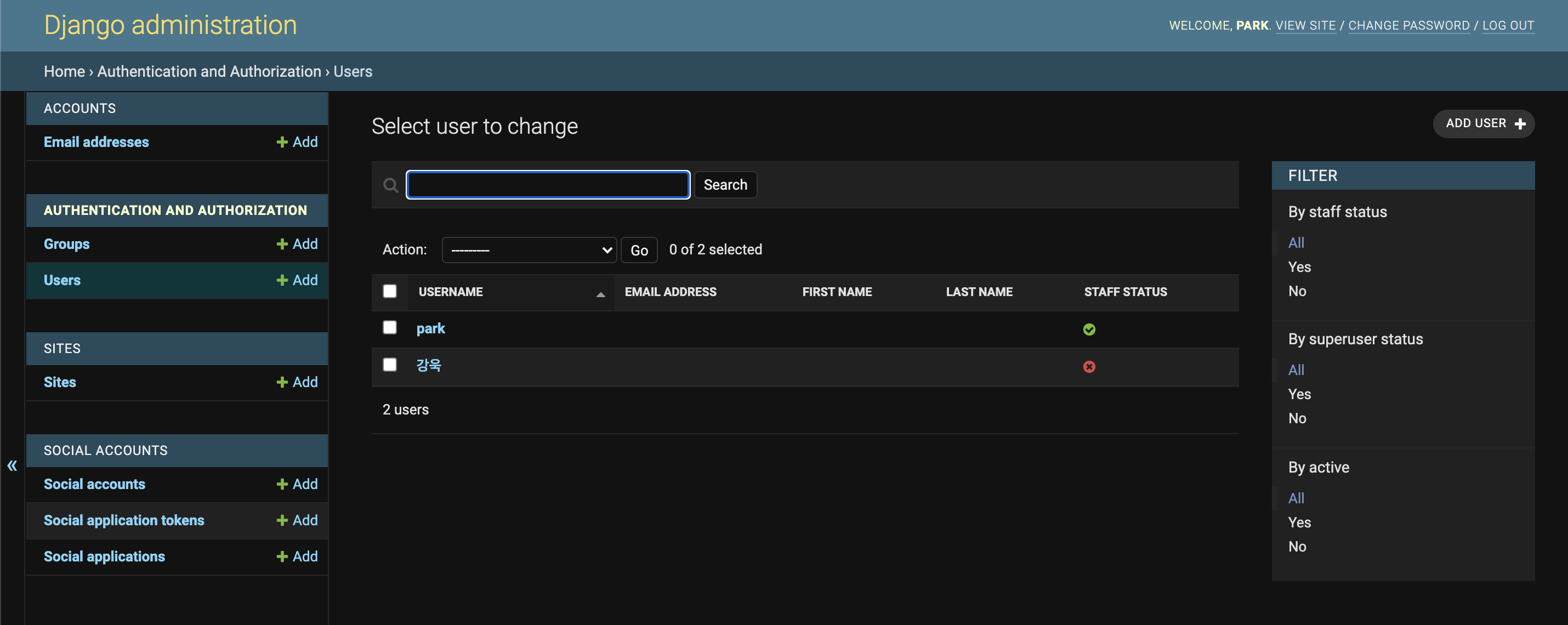The height and width of the screenshot is (625, 1568).
Task: Open Social accounts in sidebar
Action: [x=94, y=484]
